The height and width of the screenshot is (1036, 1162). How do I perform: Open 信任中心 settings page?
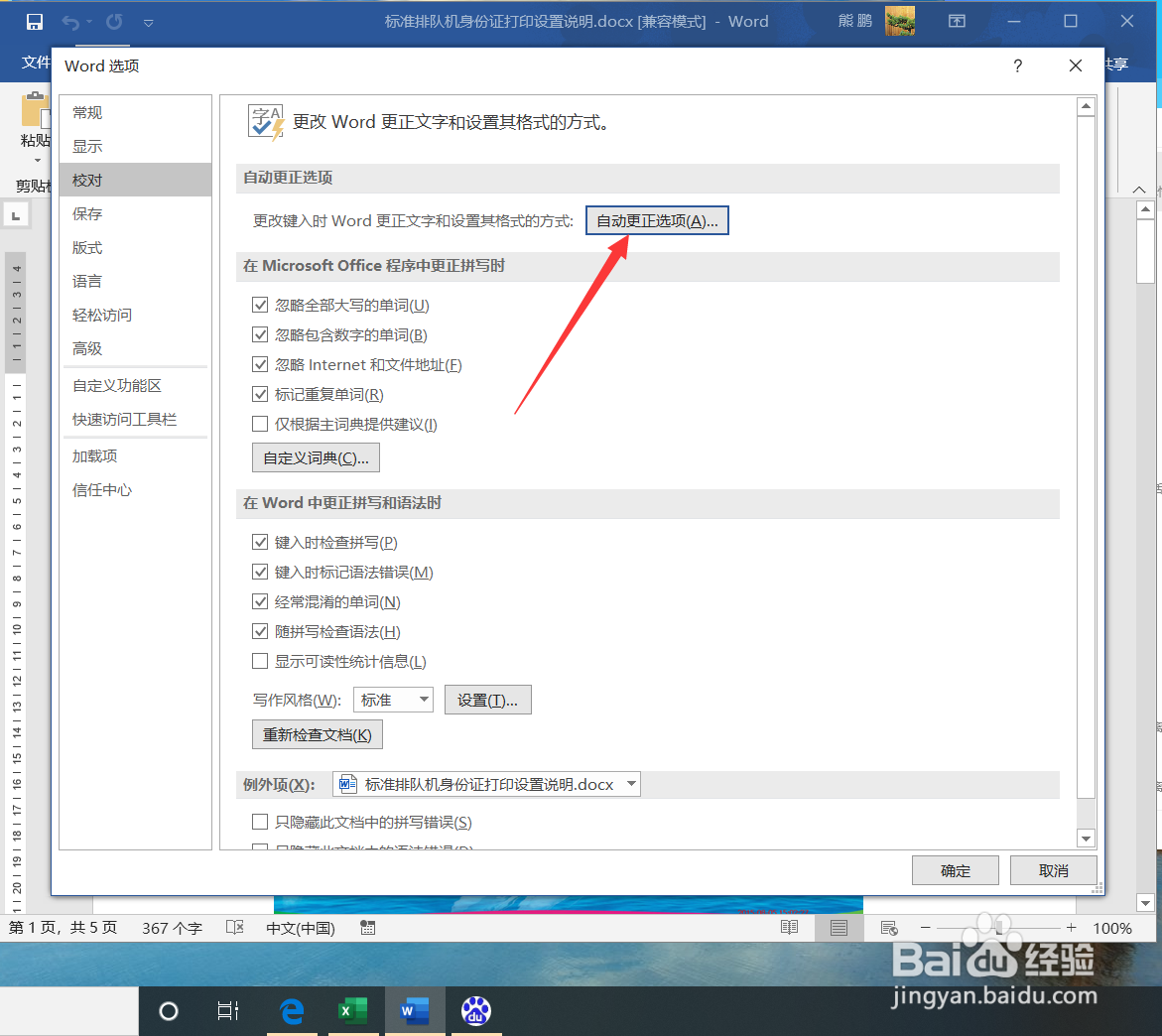pyautogui.click(x=136, y=490)
